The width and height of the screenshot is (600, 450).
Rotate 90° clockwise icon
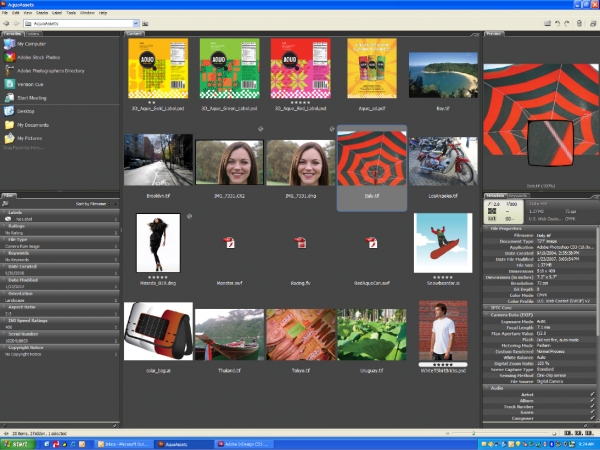click(565, 22)
